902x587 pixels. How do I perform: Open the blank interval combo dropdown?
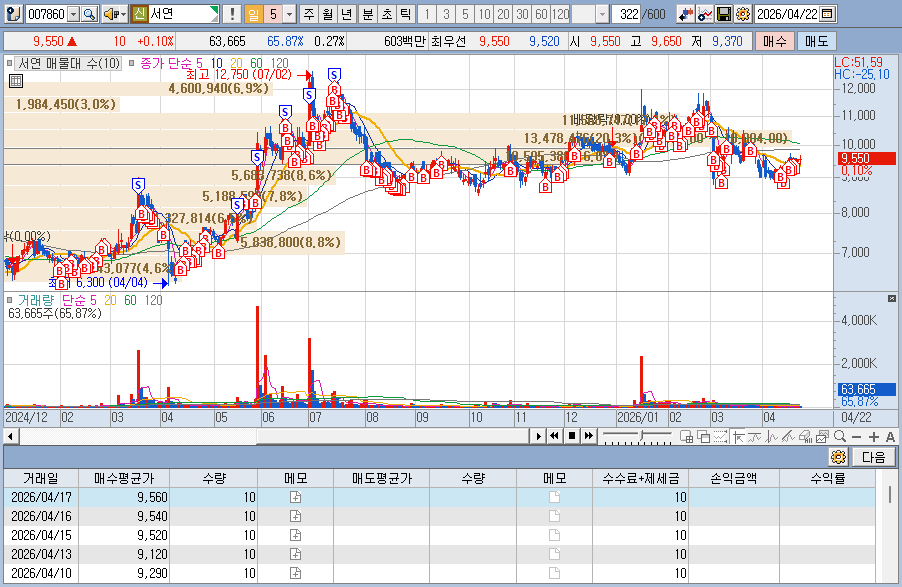pos(601,14)
